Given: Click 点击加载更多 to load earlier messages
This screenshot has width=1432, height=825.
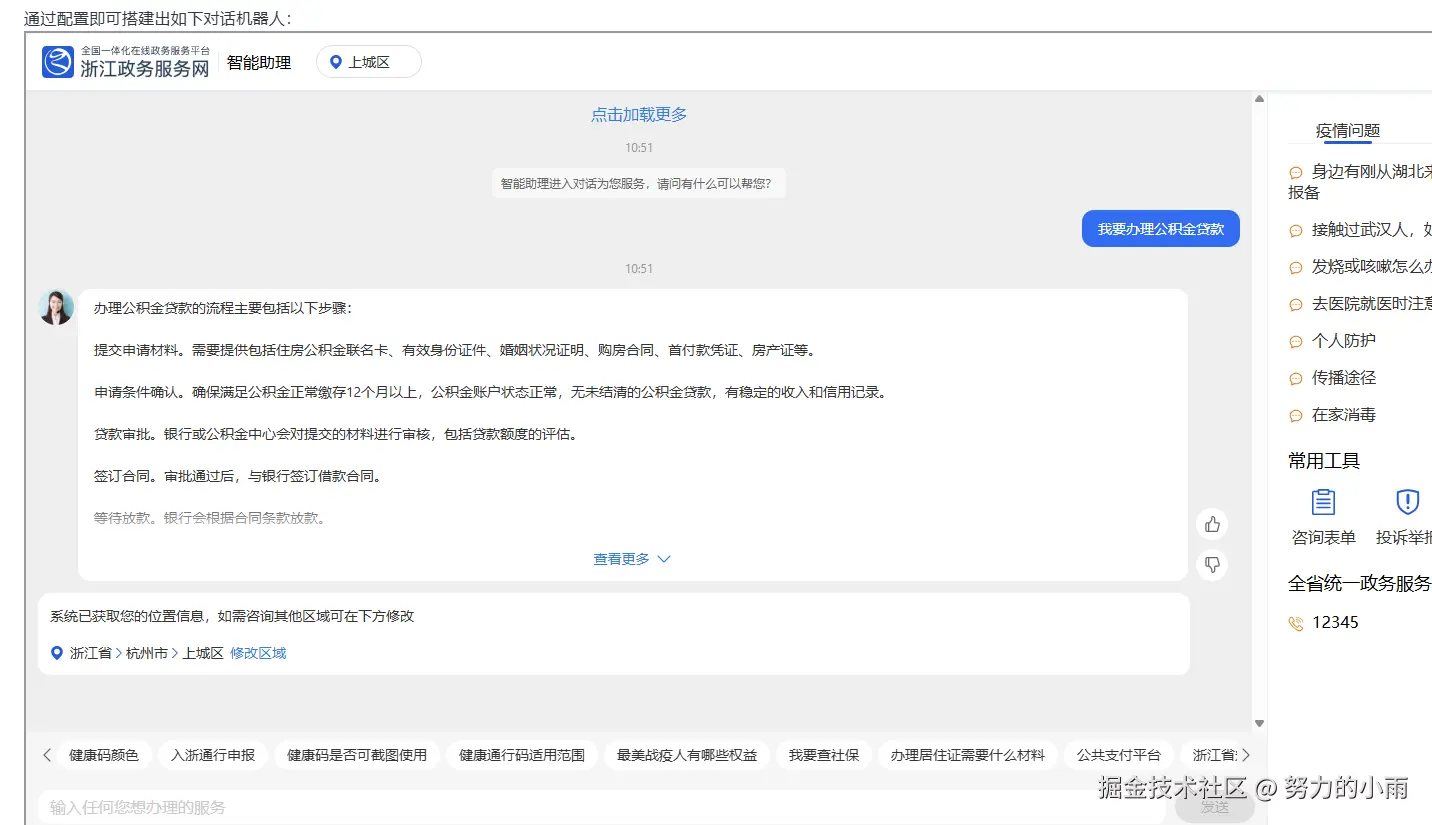Looking at the screenshot, I should tap(639, 115).
